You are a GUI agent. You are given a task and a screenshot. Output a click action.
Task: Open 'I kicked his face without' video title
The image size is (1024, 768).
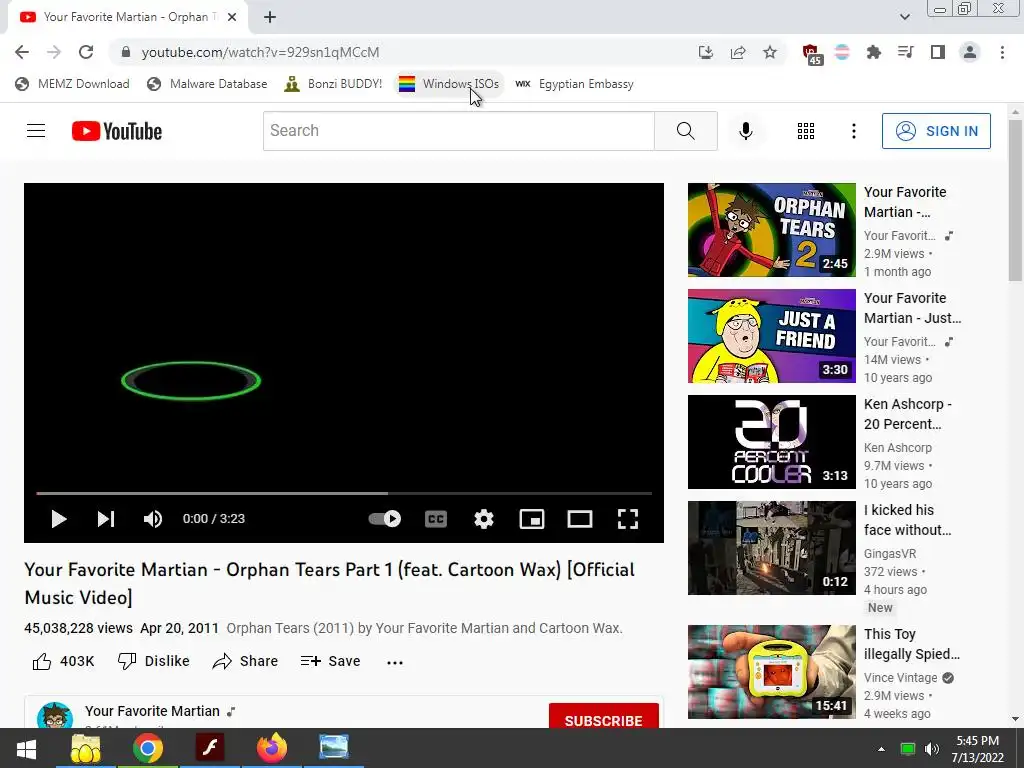pyautogui.click(x=907, y=520)
